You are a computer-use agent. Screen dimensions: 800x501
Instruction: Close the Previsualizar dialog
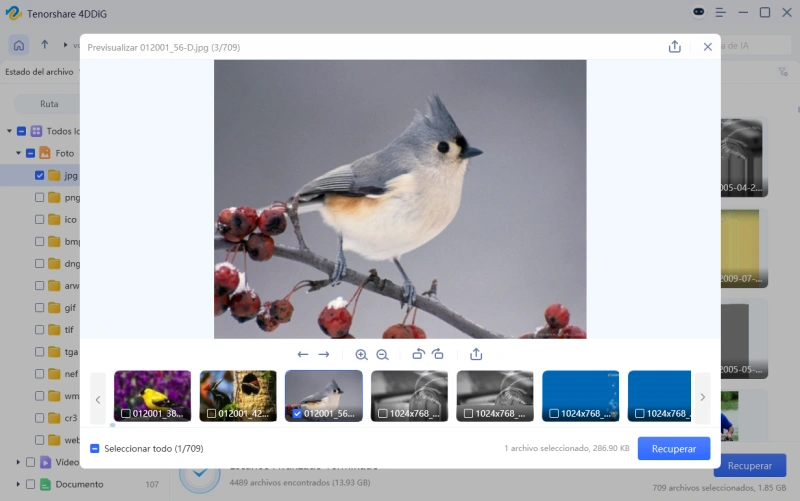[x=708, y=47]
